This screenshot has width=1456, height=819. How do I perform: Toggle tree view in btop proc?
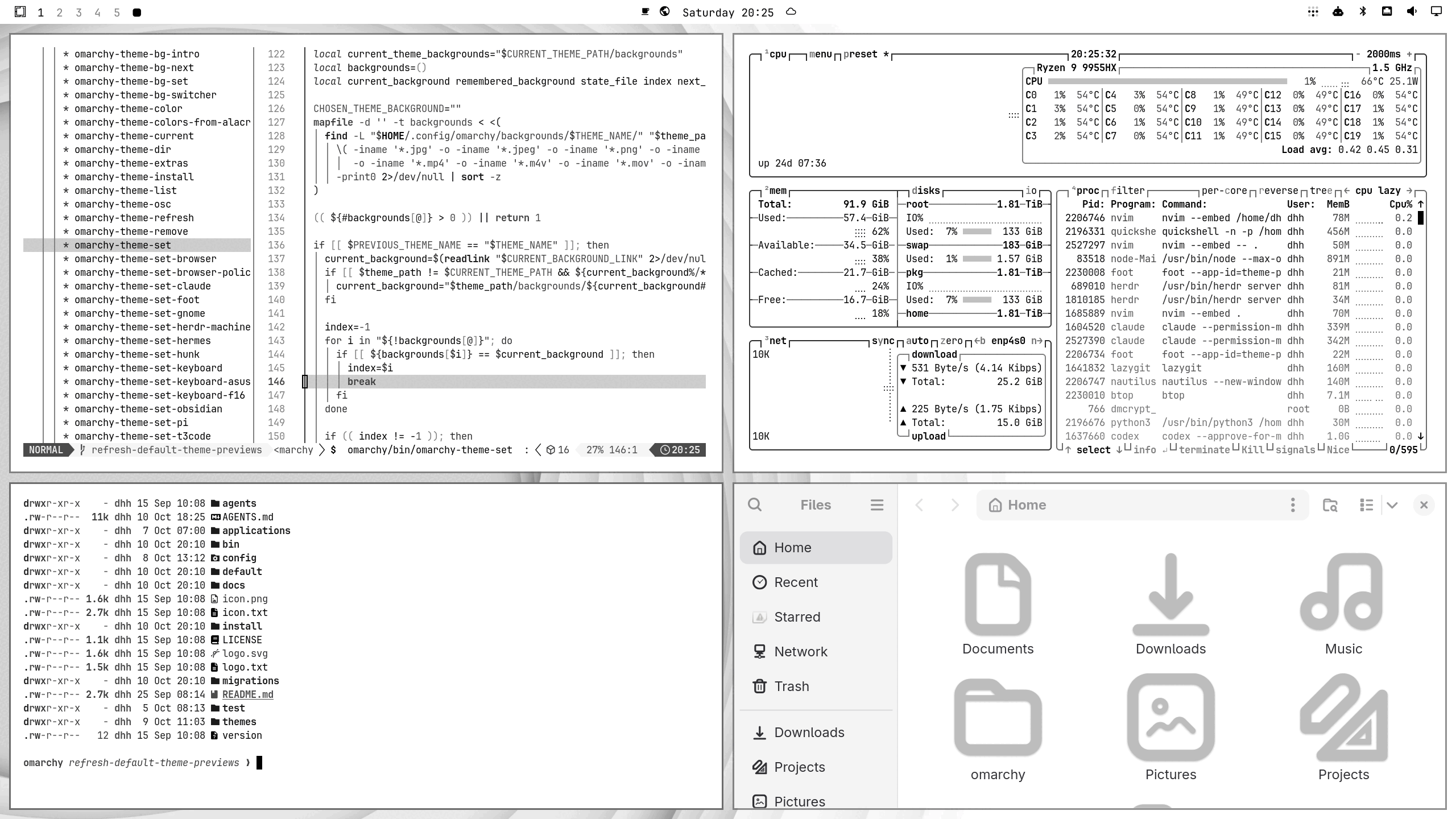coord(1321,191)
